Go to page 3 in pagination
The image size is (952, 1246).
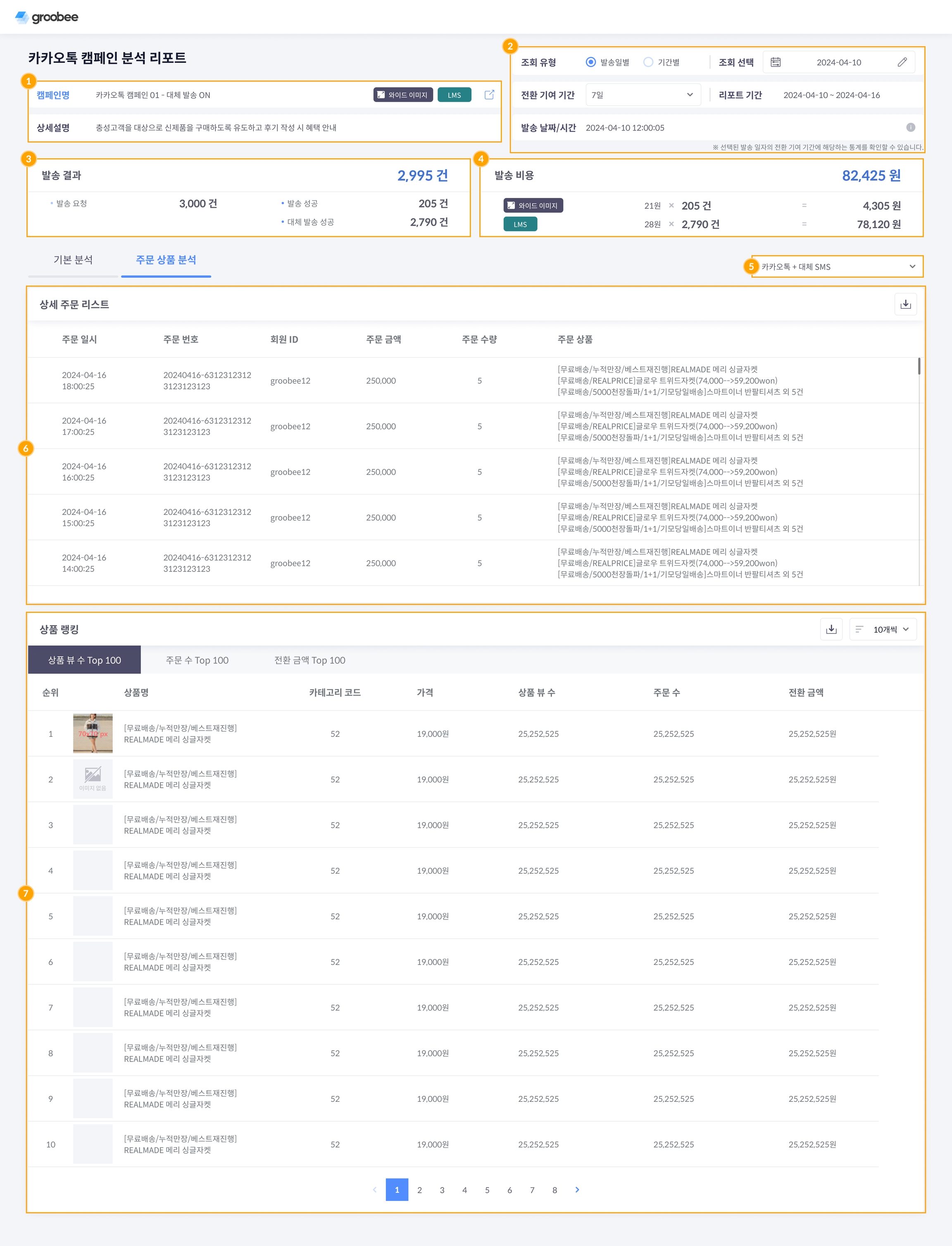(x=442, y=1190)
